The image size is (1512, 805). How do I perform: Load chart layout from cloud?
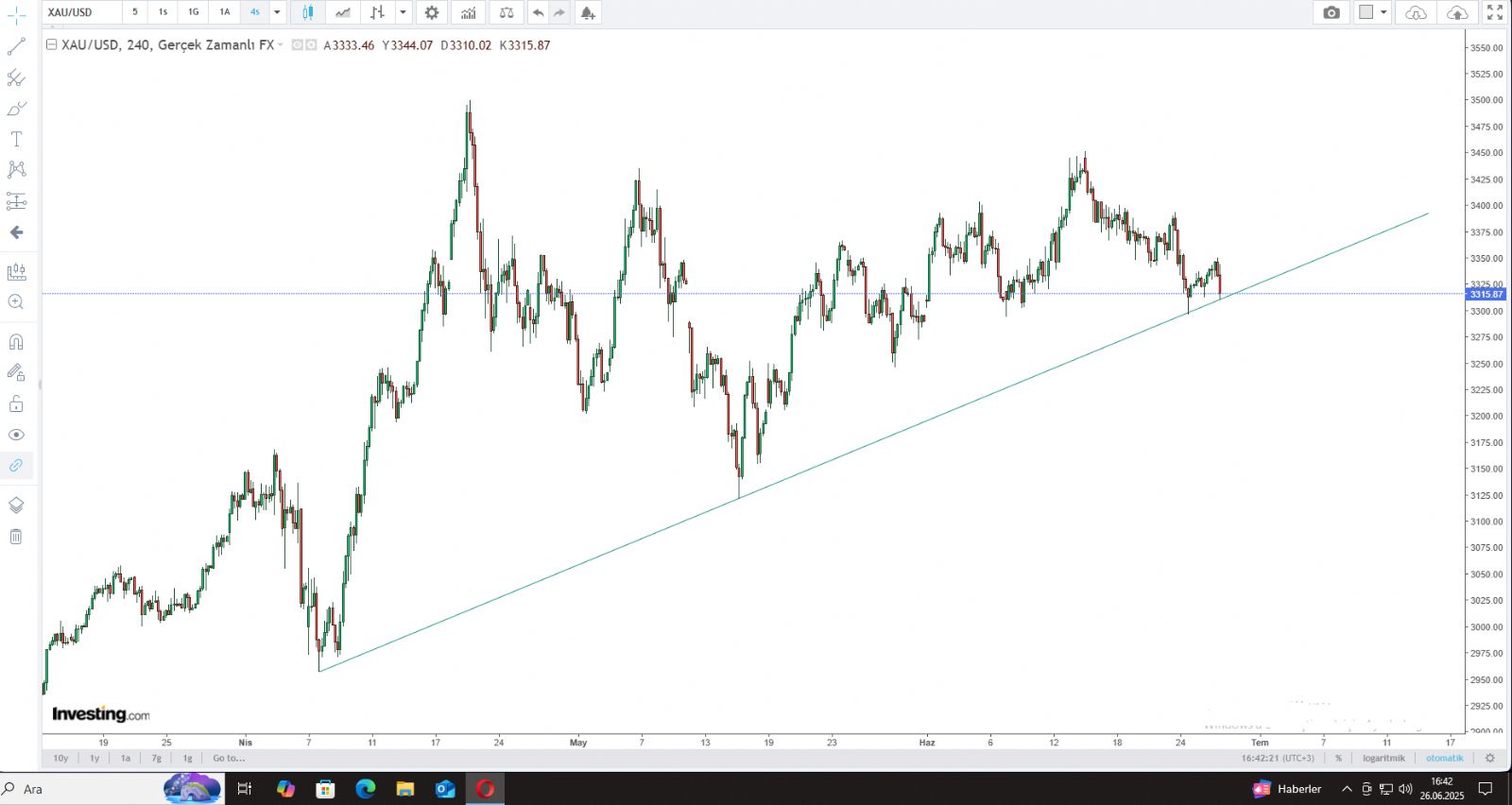click(x=1416, y=12)
